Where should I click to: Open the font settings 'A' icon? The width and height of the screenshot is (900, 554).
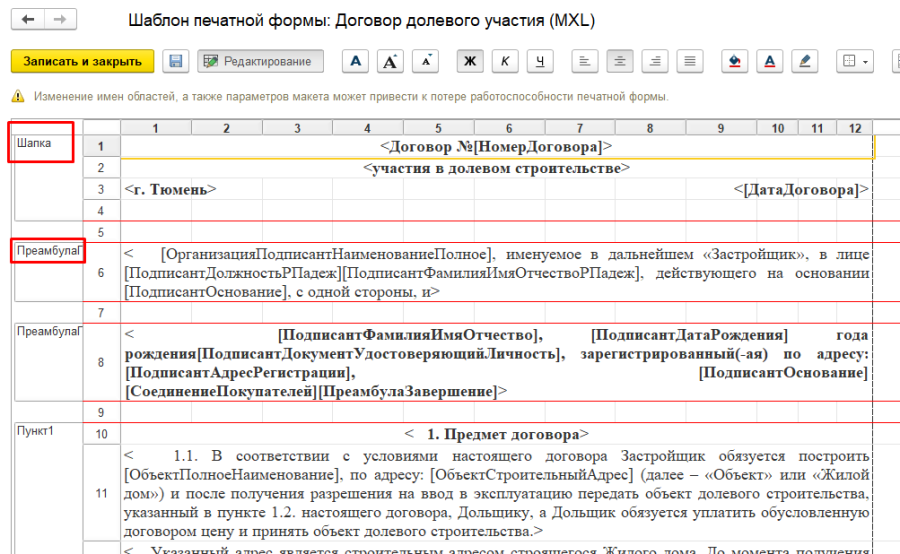coord(355,62)
